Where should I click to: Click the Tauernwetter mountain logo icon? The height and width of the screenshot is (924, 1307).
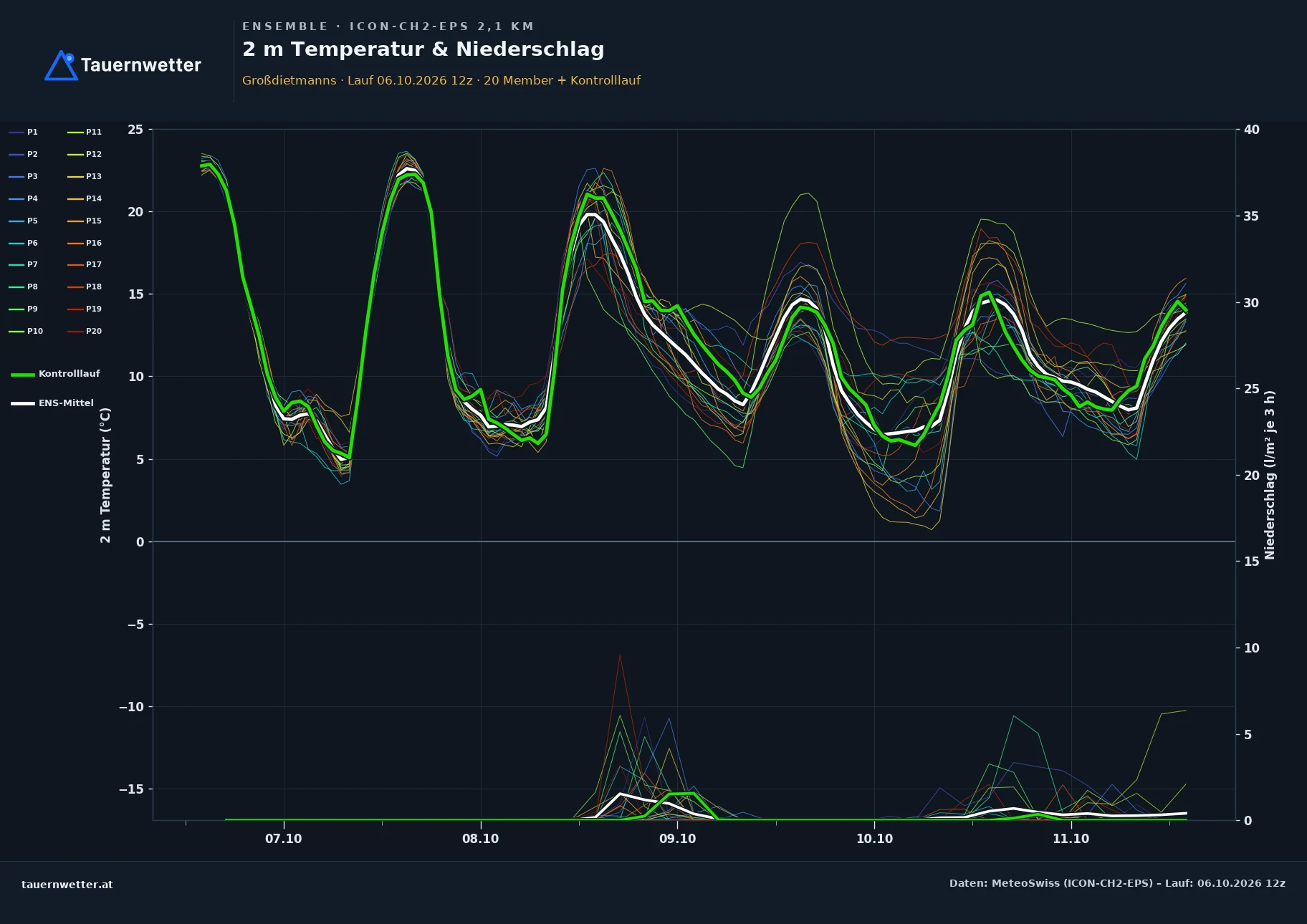(x=61, y=65)
